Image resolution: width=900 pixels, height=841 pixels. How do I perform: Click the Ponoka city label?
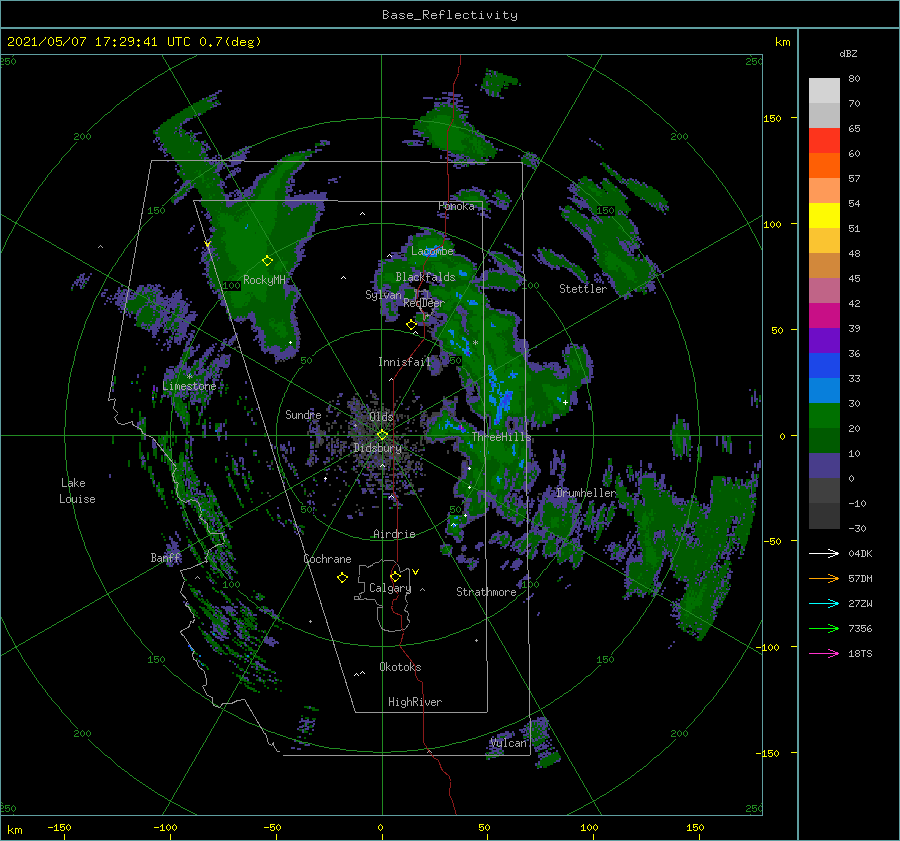coord(456,206)
